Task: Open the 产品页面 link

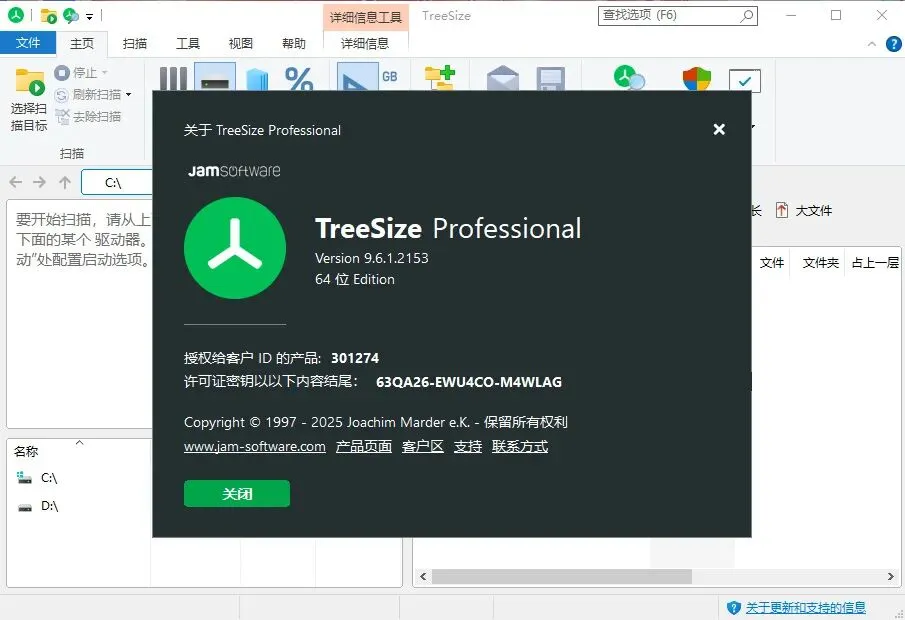Action: click(364, 446)
